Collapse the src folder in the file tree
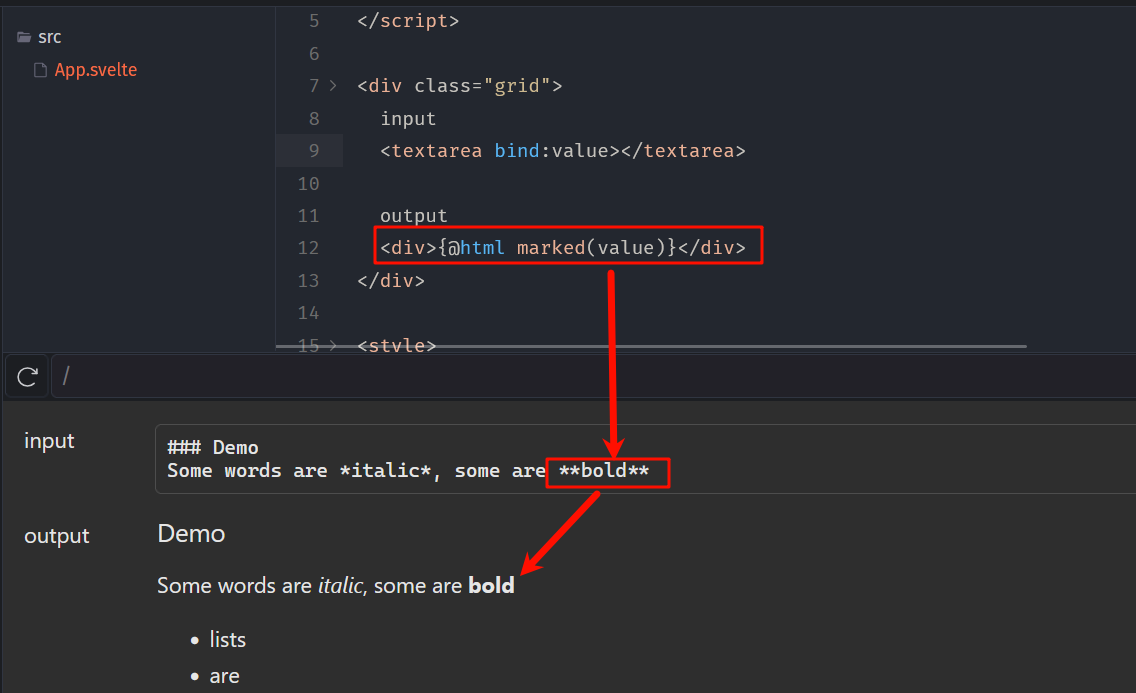Image resolution: width=1136 pixels, height=693 pixels. click(x=49, y=37)
